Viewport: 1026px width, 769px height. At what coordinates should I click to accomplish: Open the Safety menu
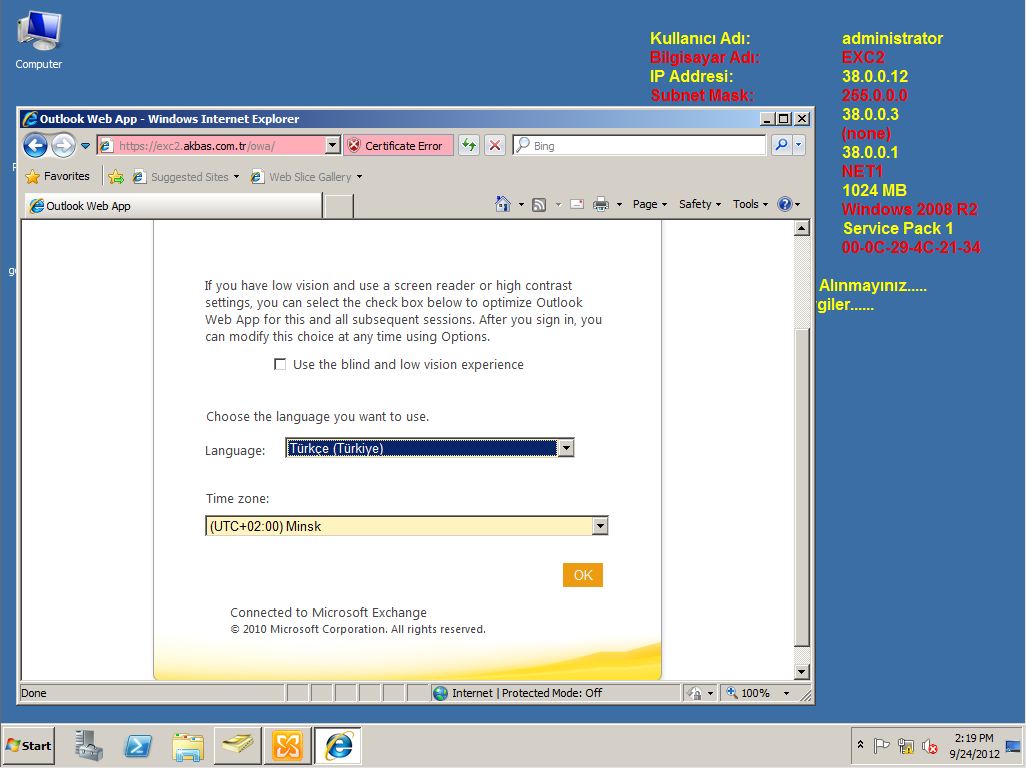pos(699,204)
